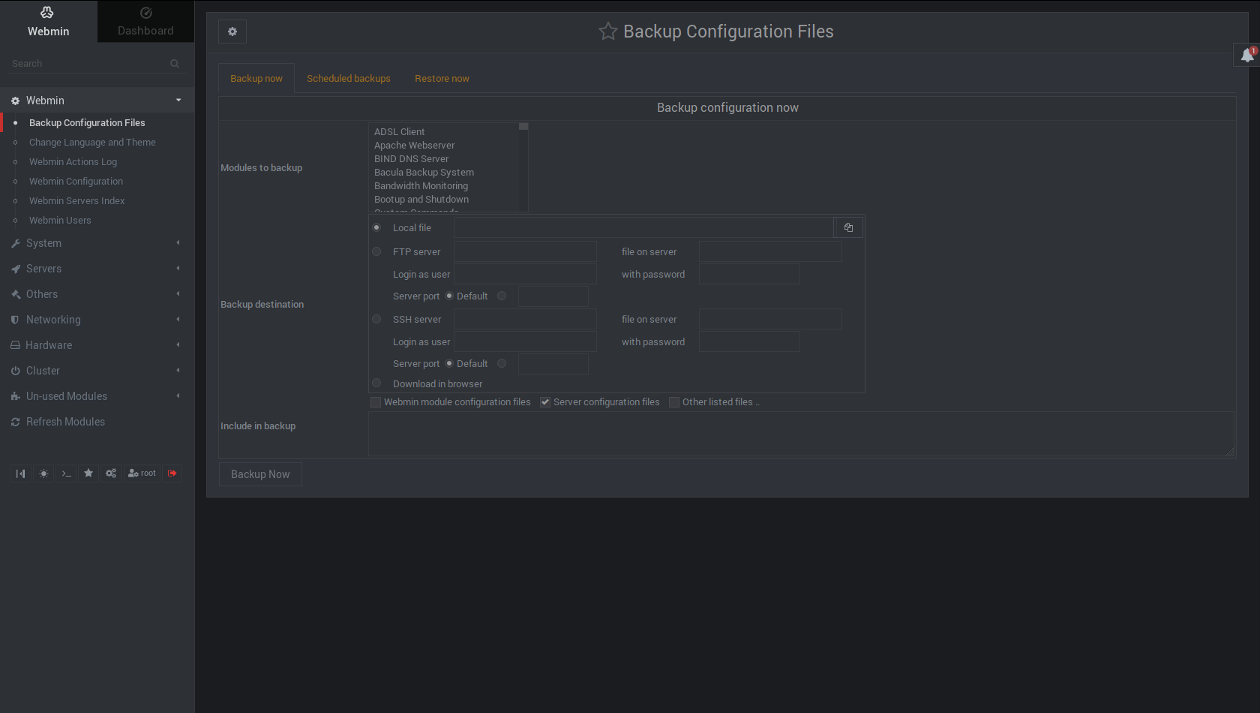Switch to Scheduled backups tab
The height and width of the screenshot is (713, 1260).
coord(348,78)
